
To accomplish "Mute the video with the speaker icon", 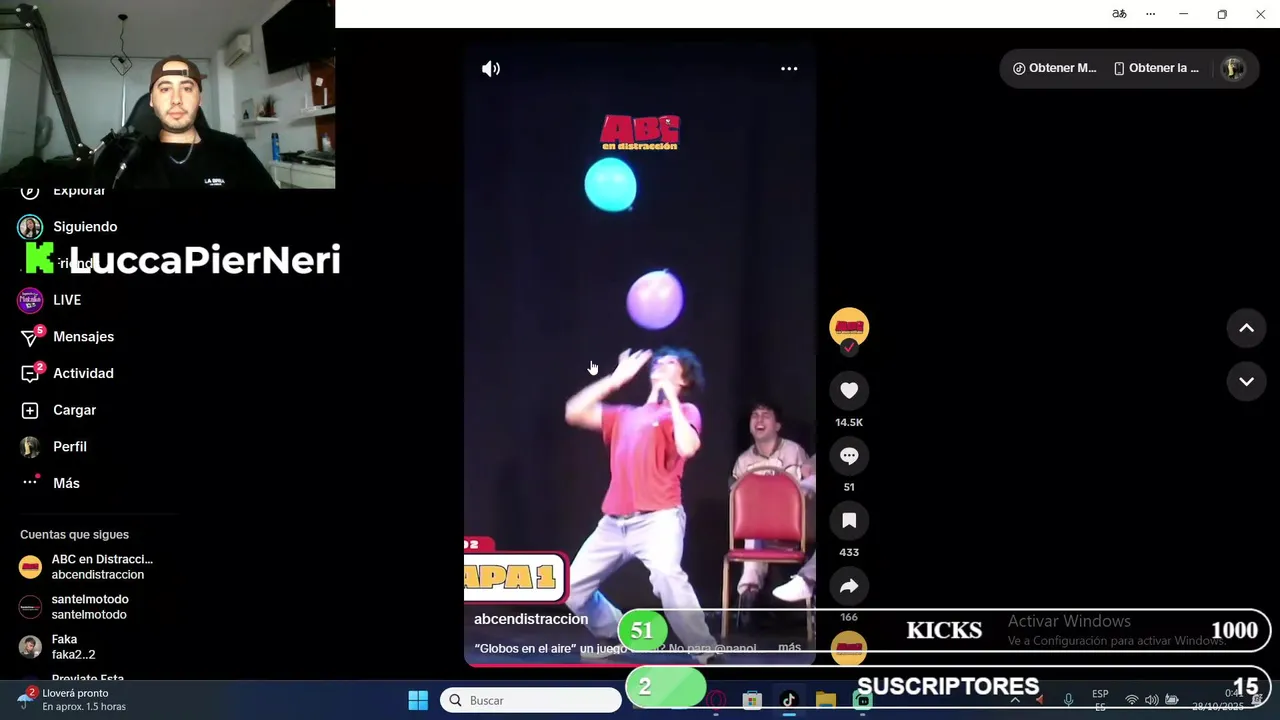I will (491, 69).
